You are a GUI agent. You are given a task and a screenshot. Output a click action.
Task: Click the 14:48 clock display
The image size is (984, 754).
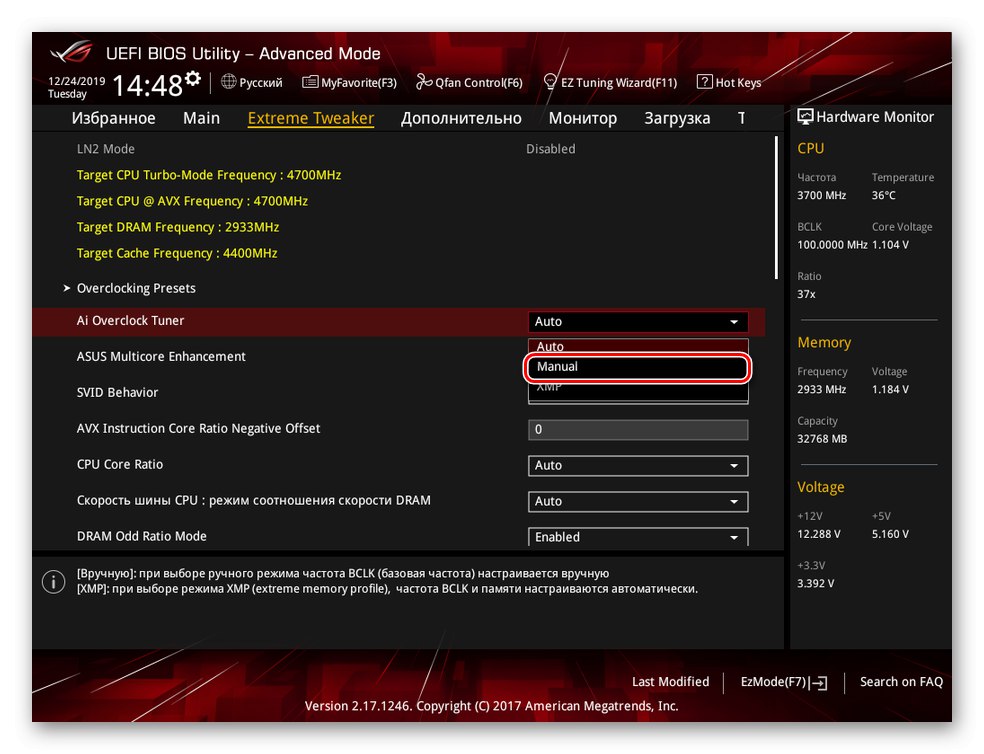pos(147,85)
